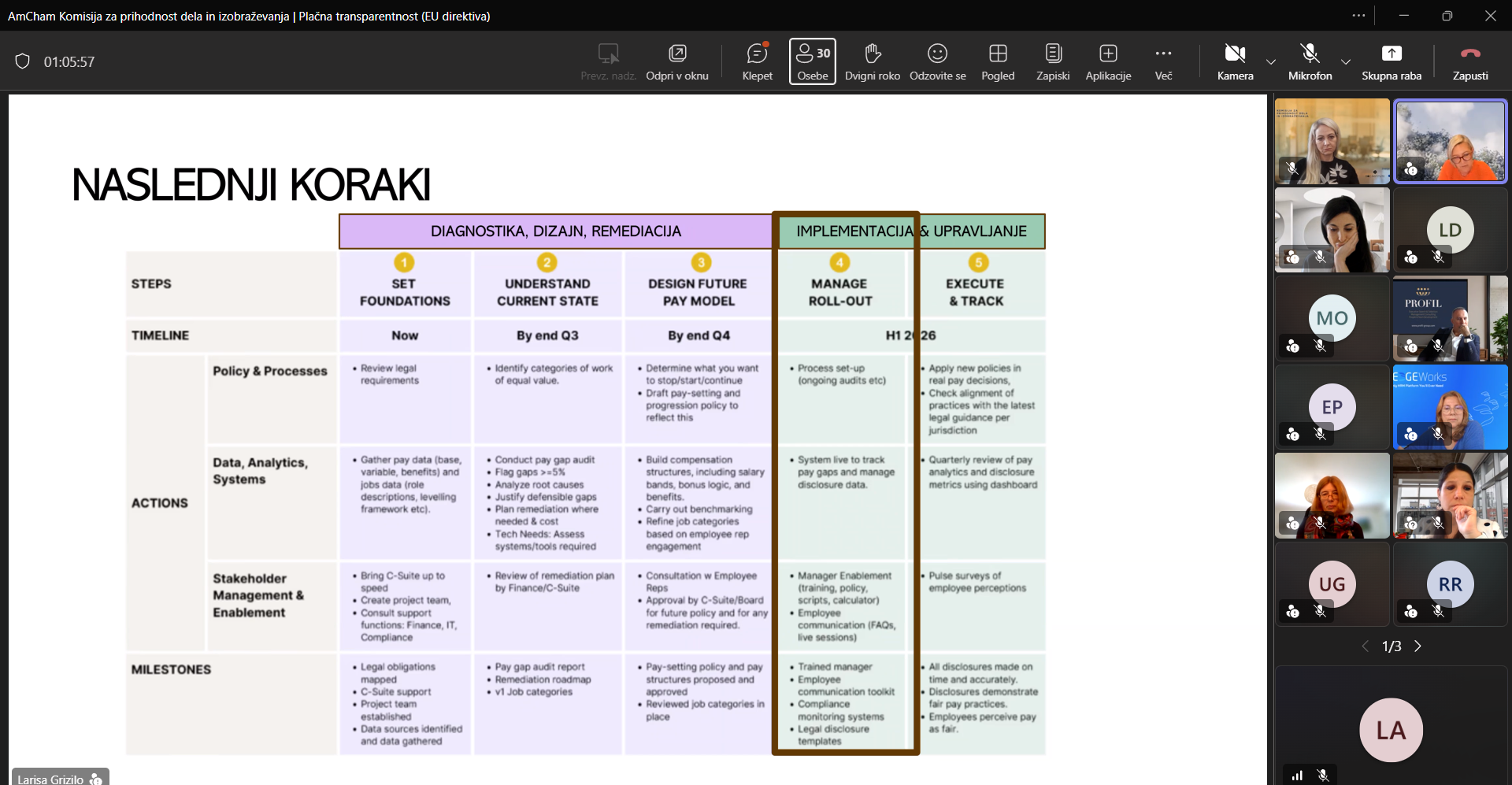Open Zapiski meeting notes
Image resolution: width=1512 pixels, height=785 pixels.
1053,61
